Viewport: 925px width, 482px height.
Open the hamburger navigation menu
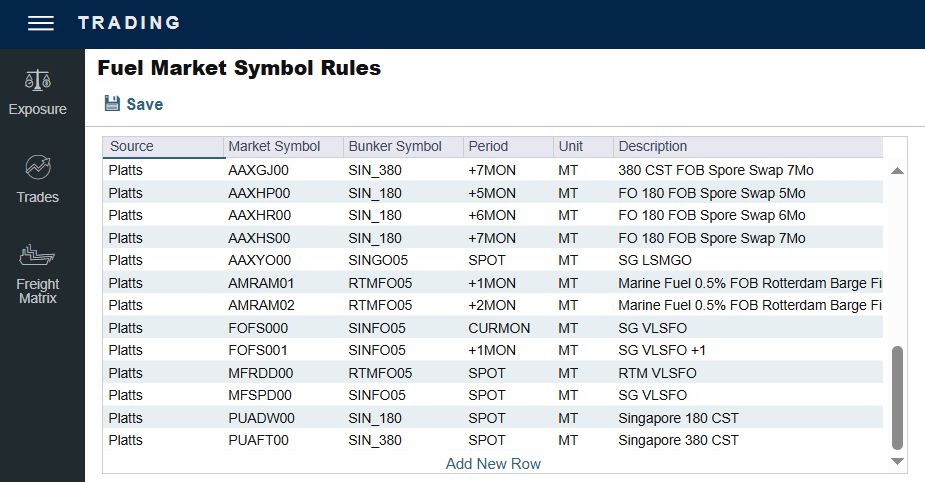40,23
